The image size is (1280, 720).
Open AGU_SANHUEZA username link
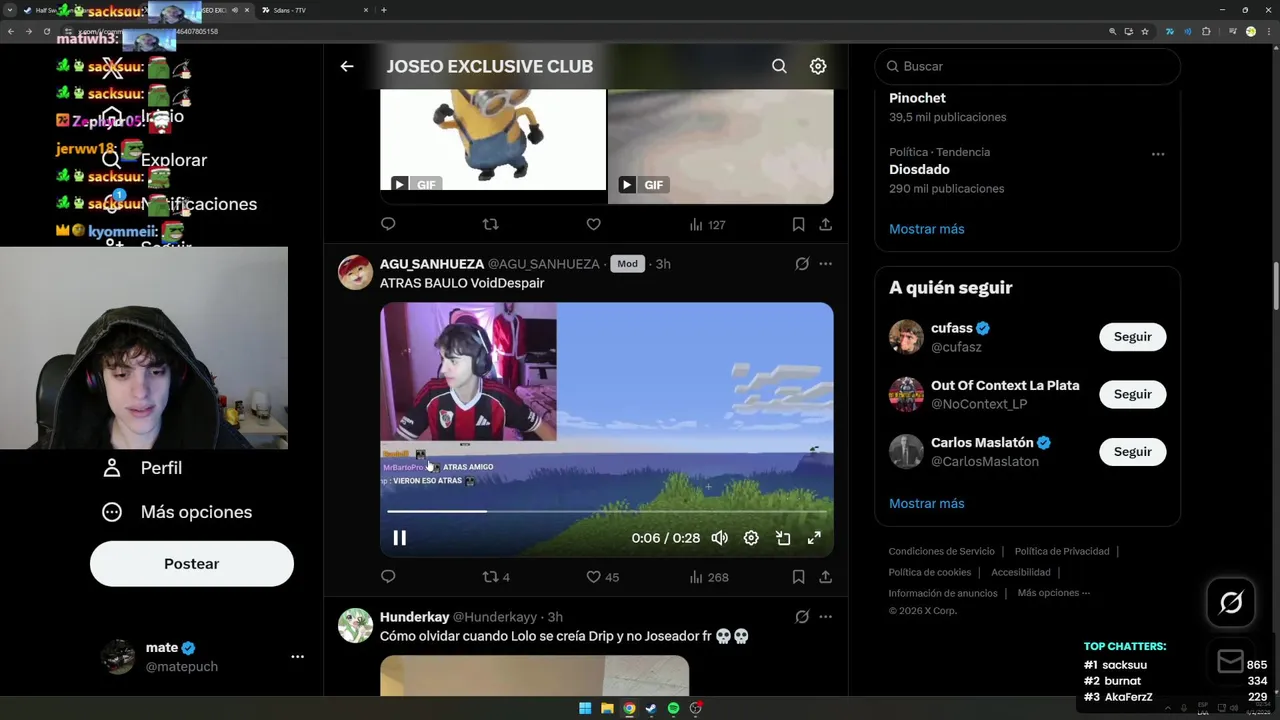(432, 264)
